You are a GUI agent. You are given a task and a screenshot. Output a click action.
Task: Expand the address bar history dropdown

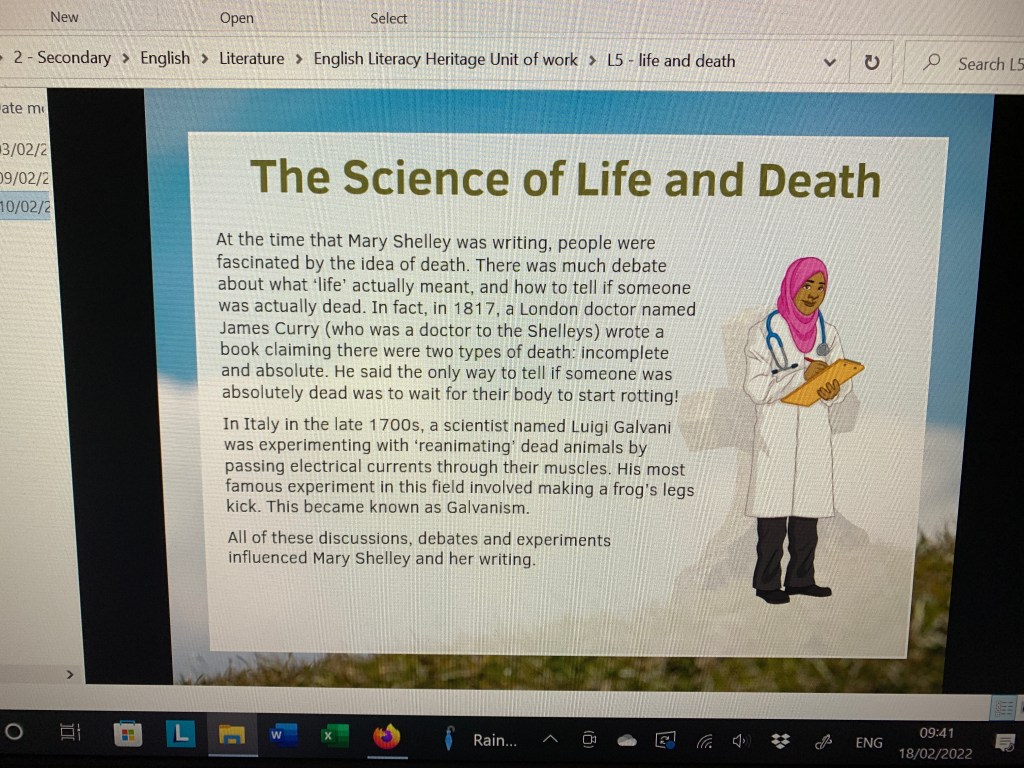[x=829, y=62]
